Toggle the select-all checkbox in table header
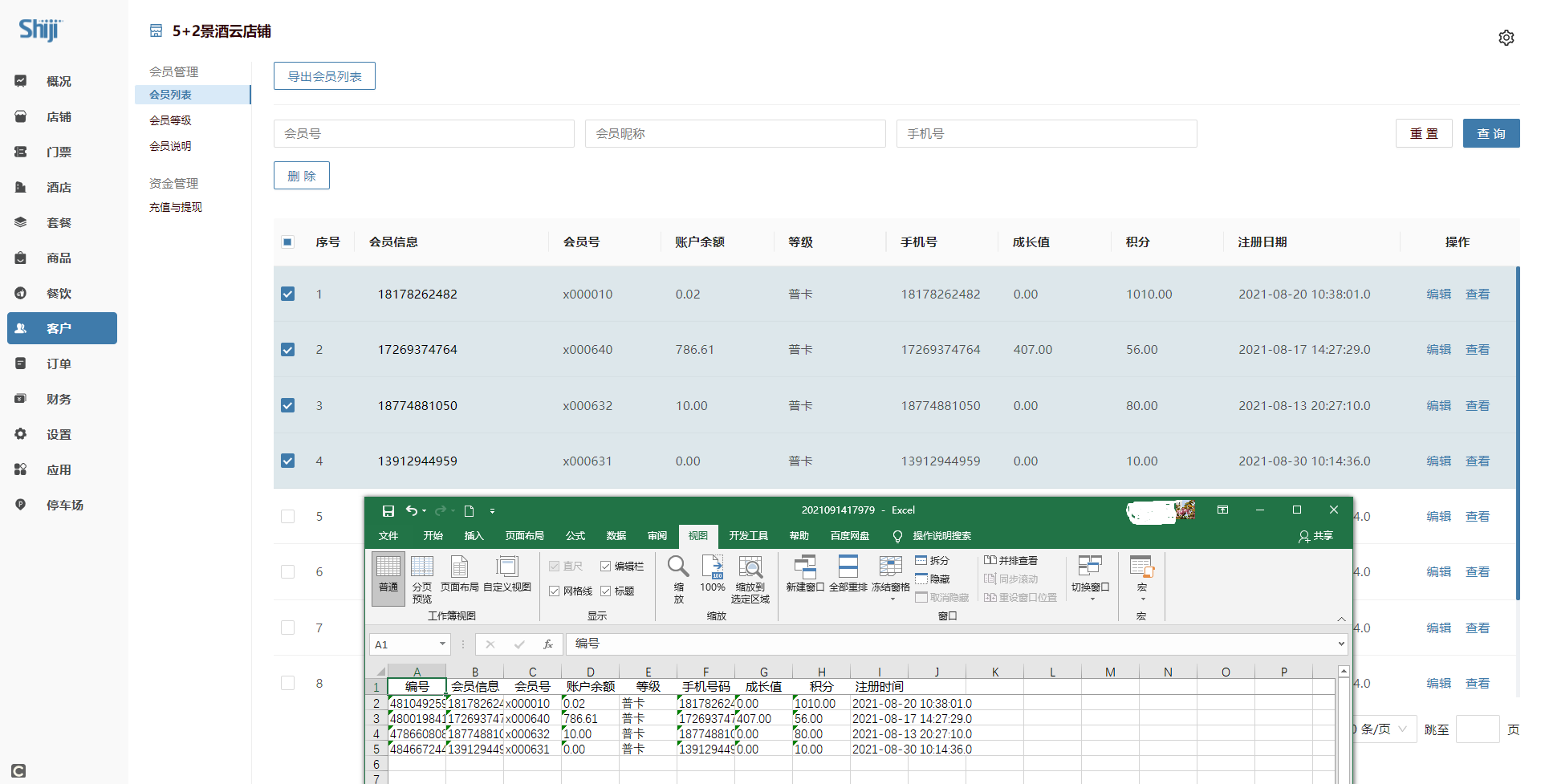The image size is (1541, 784). (x=287, y=242)
